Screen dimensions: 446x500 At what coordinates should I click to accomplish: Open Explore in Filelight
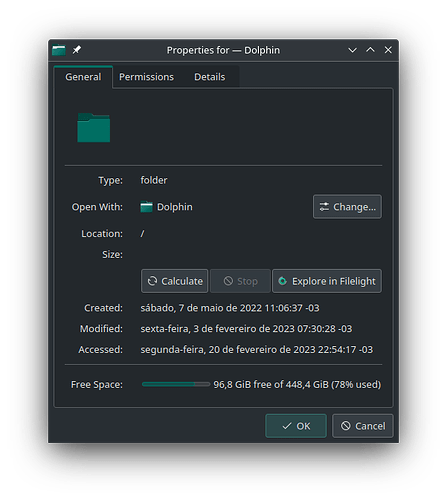pyautogui.click(x=327, y=281)
